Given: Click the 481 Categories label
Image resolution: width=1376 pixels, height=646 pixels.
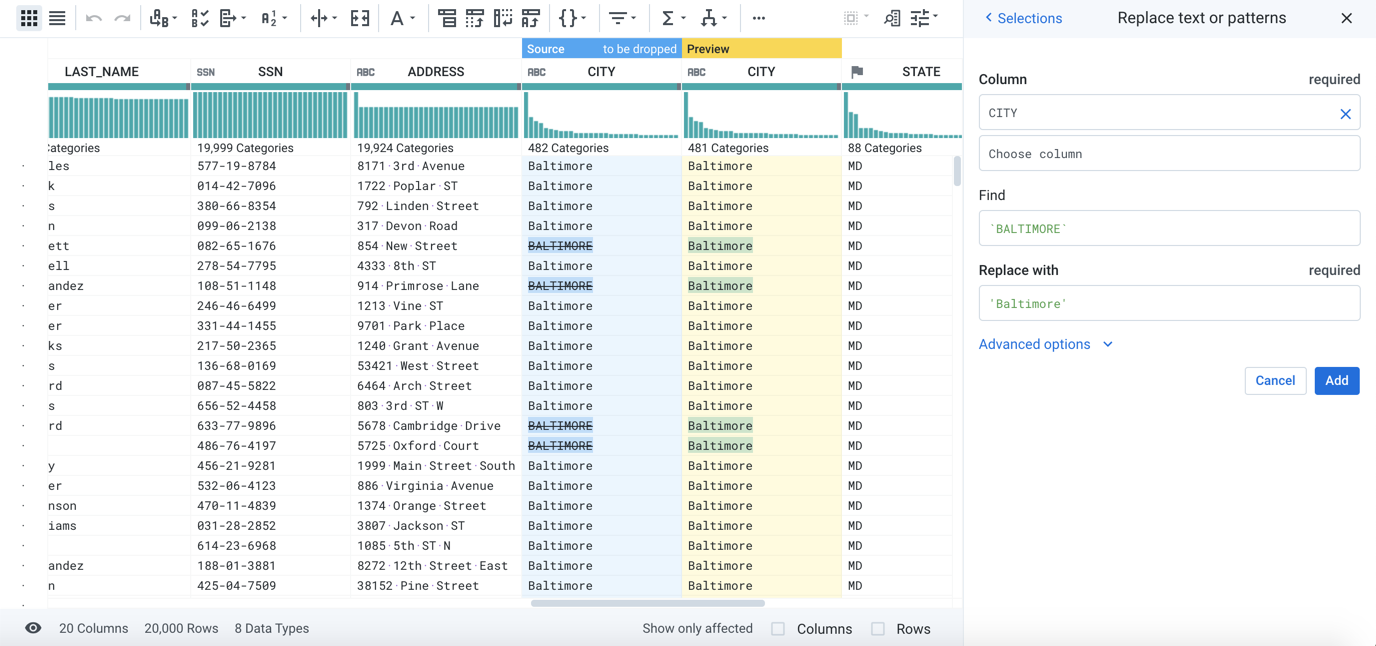Looking at the screenshot, I should coord(728,148).
